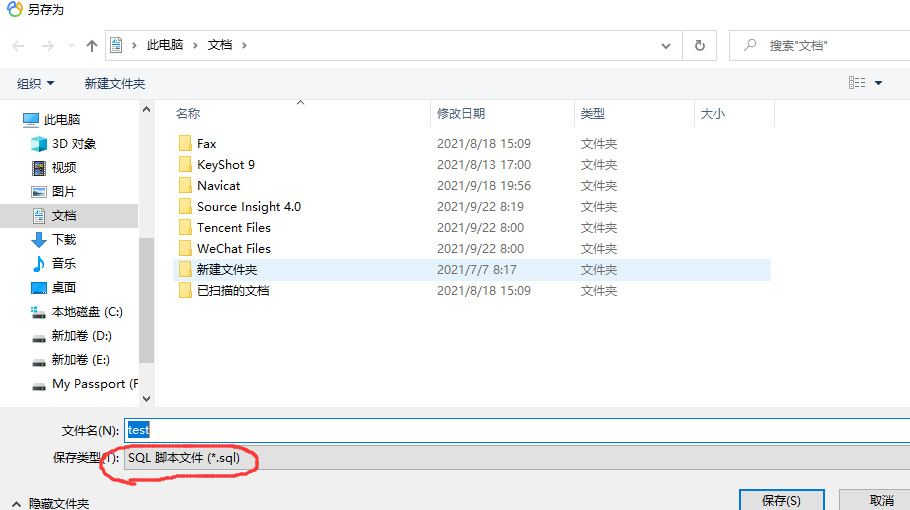Click the Fax folder name
This screenshot has width=910, height=510.
(x=207, y=143)
